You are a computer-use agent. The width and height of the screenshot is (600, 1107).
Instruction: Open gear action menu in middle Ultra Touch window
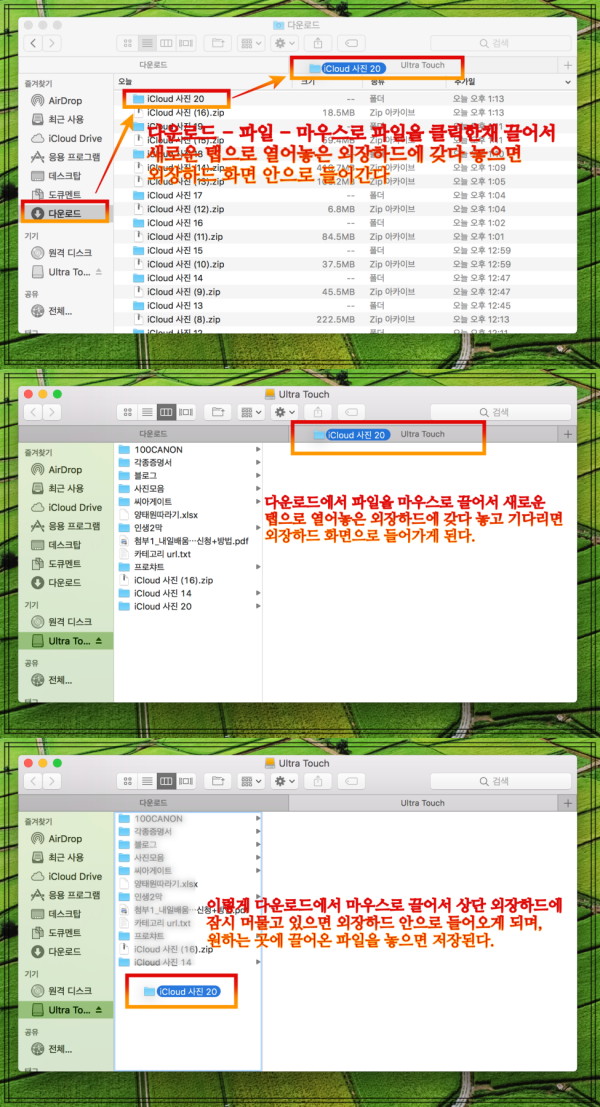tap(286, 412)
